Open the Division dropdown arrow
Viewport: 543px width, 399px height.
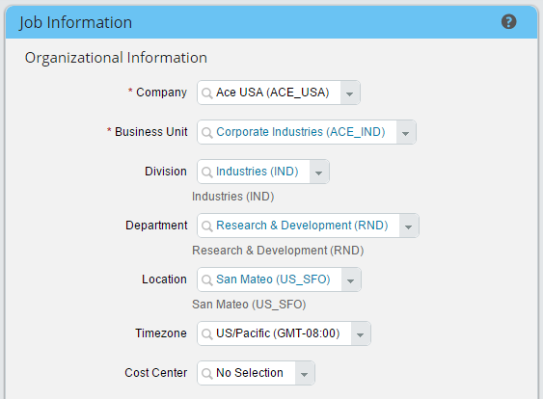point(319,172)
